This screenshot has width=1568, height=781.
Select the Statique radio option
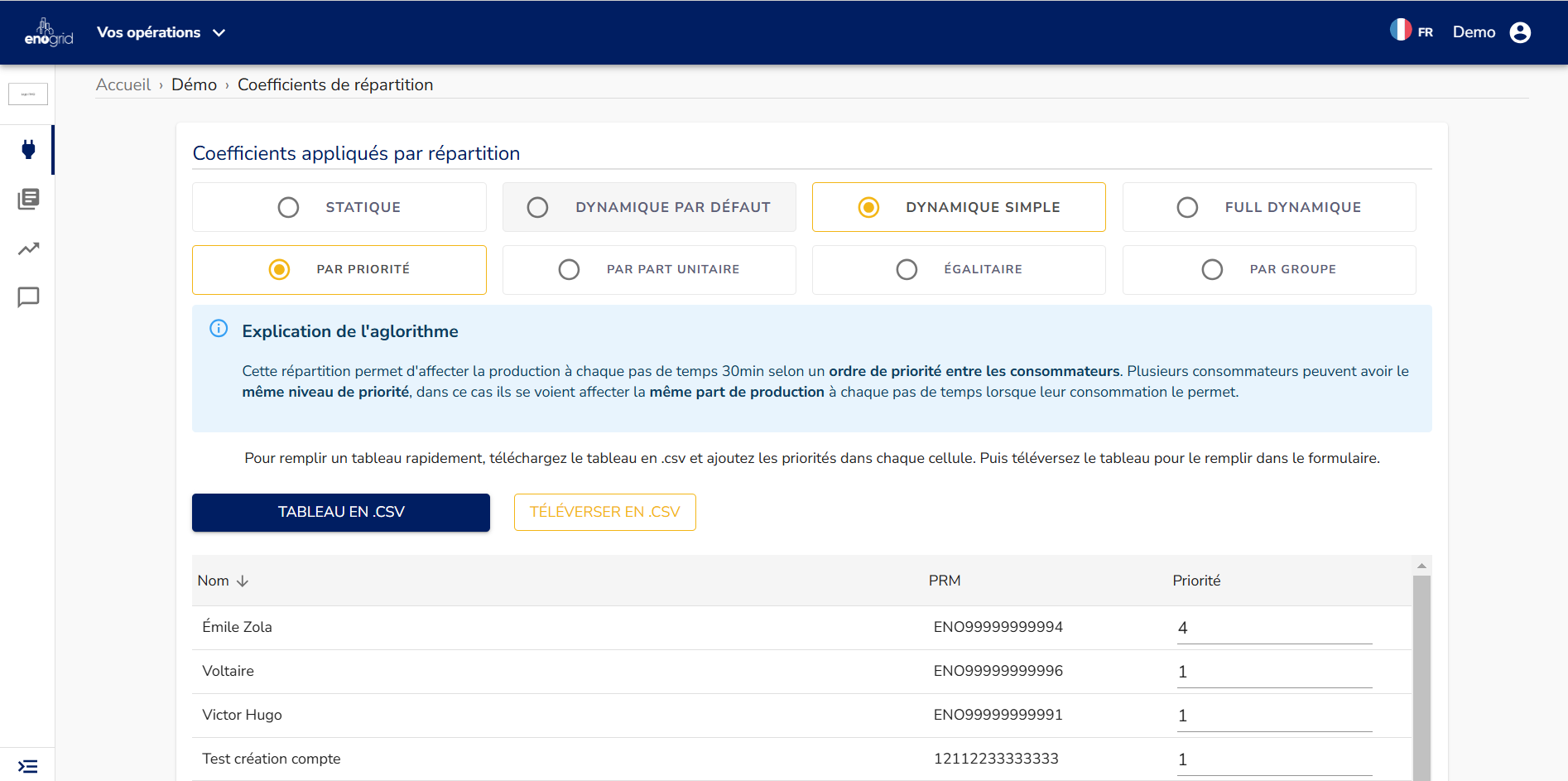point(288,207)
